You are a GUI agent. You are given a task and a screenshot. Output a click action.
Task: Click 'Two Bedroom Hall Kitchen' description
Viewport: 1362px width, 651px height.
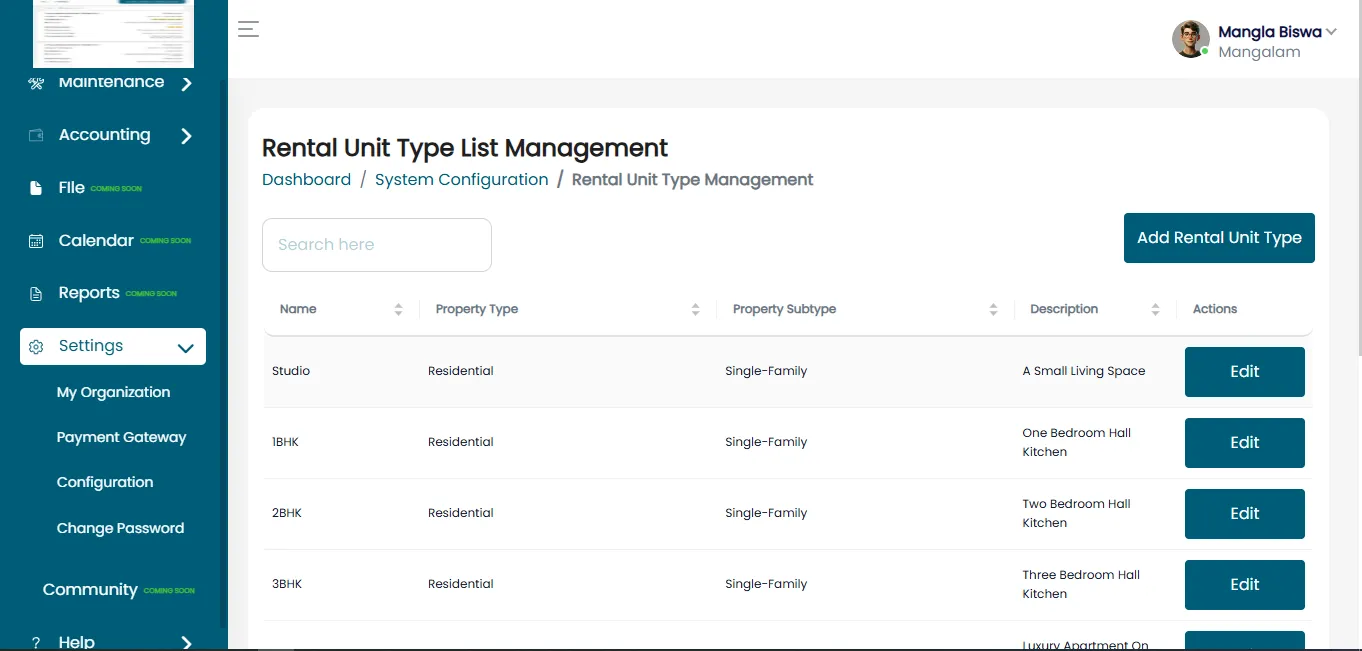[x=1077, y=513]
